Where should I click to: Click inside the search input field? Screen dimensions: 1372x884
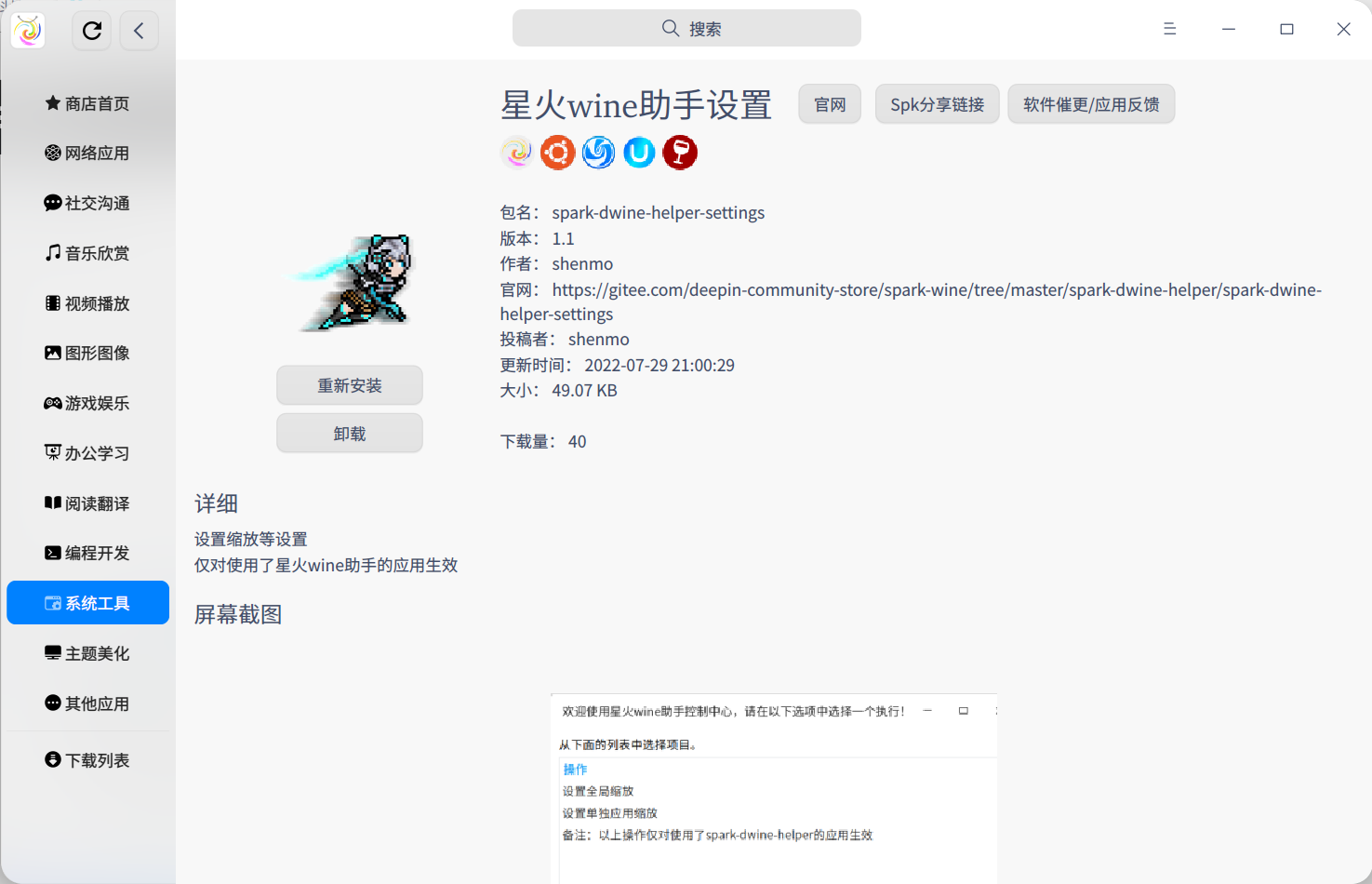point(686,28)
